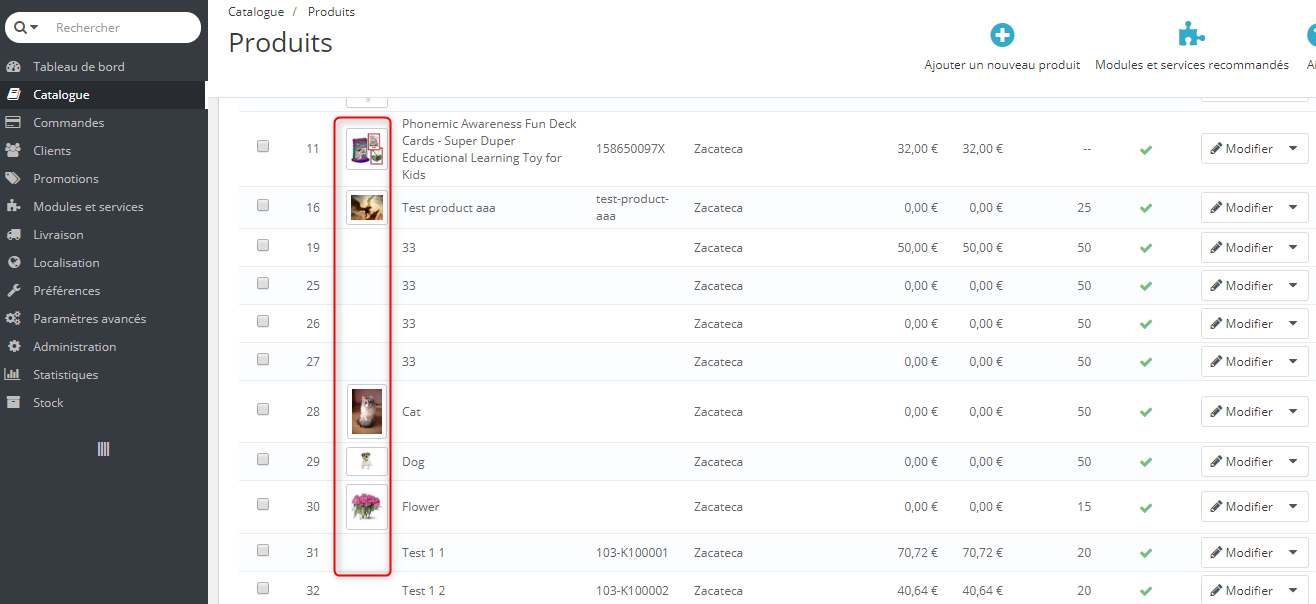Click the Modules et services puzzle icon

click(x=13, y=207)
